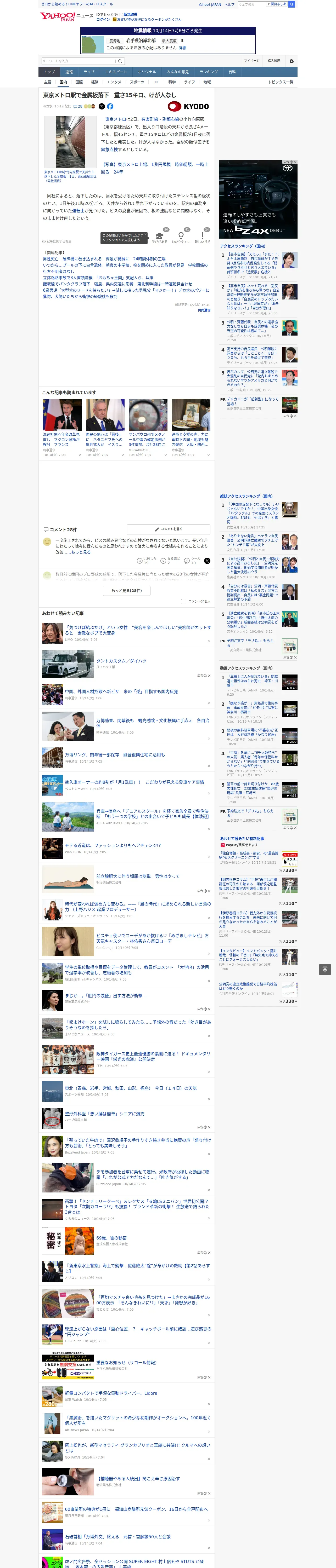Image resolution: width=336 pixels, height=1568 pixels.
Task: Play first video ranking item thumbnail
Action: coord(290,682)
